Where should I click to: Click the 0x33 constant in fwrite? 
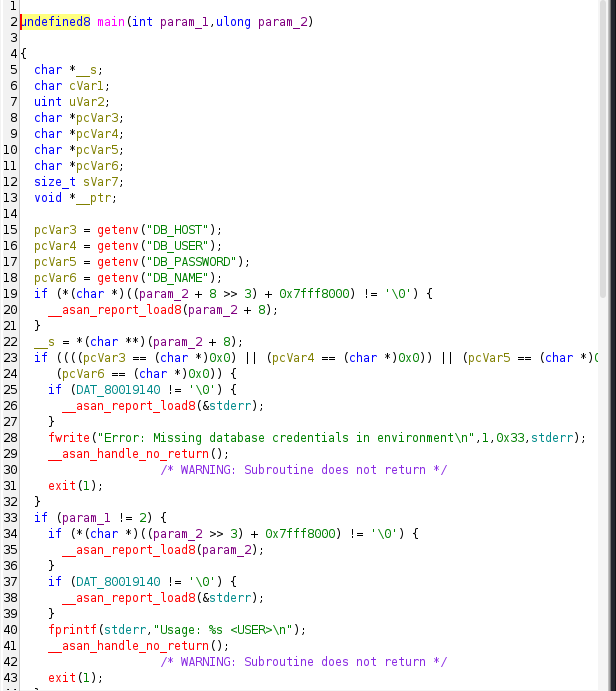[x=510, y=437]
